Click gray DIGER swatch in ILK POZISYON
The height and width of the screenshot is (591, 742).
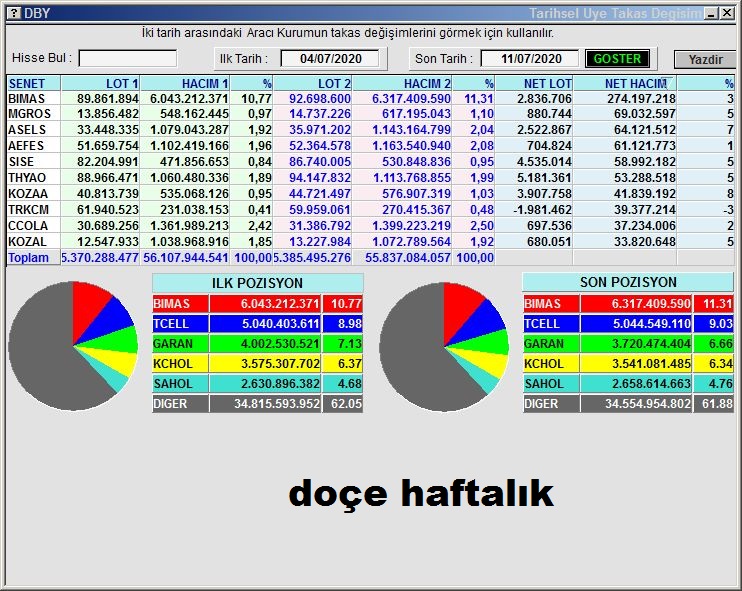(180, 404)
